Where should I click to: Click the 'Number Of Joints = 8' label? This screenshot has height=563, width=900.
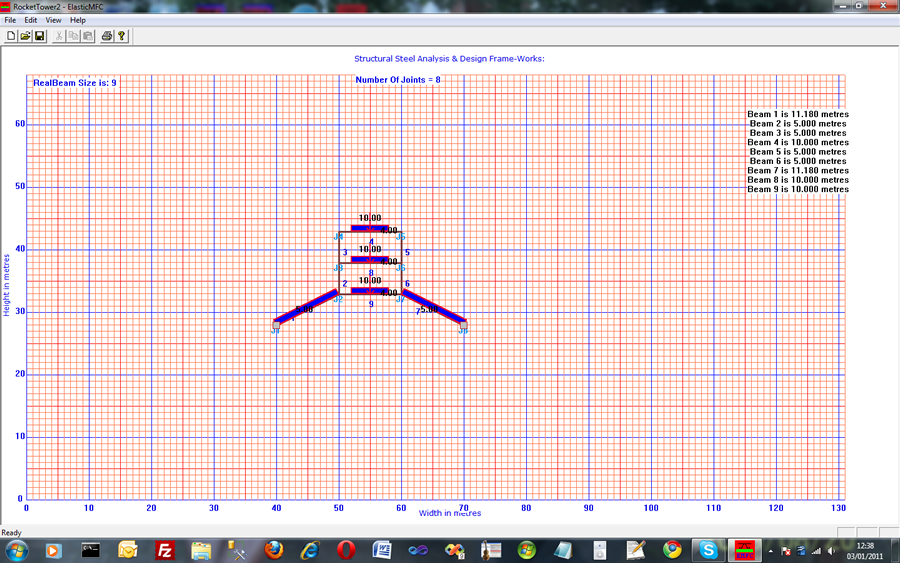pos(398,80)
